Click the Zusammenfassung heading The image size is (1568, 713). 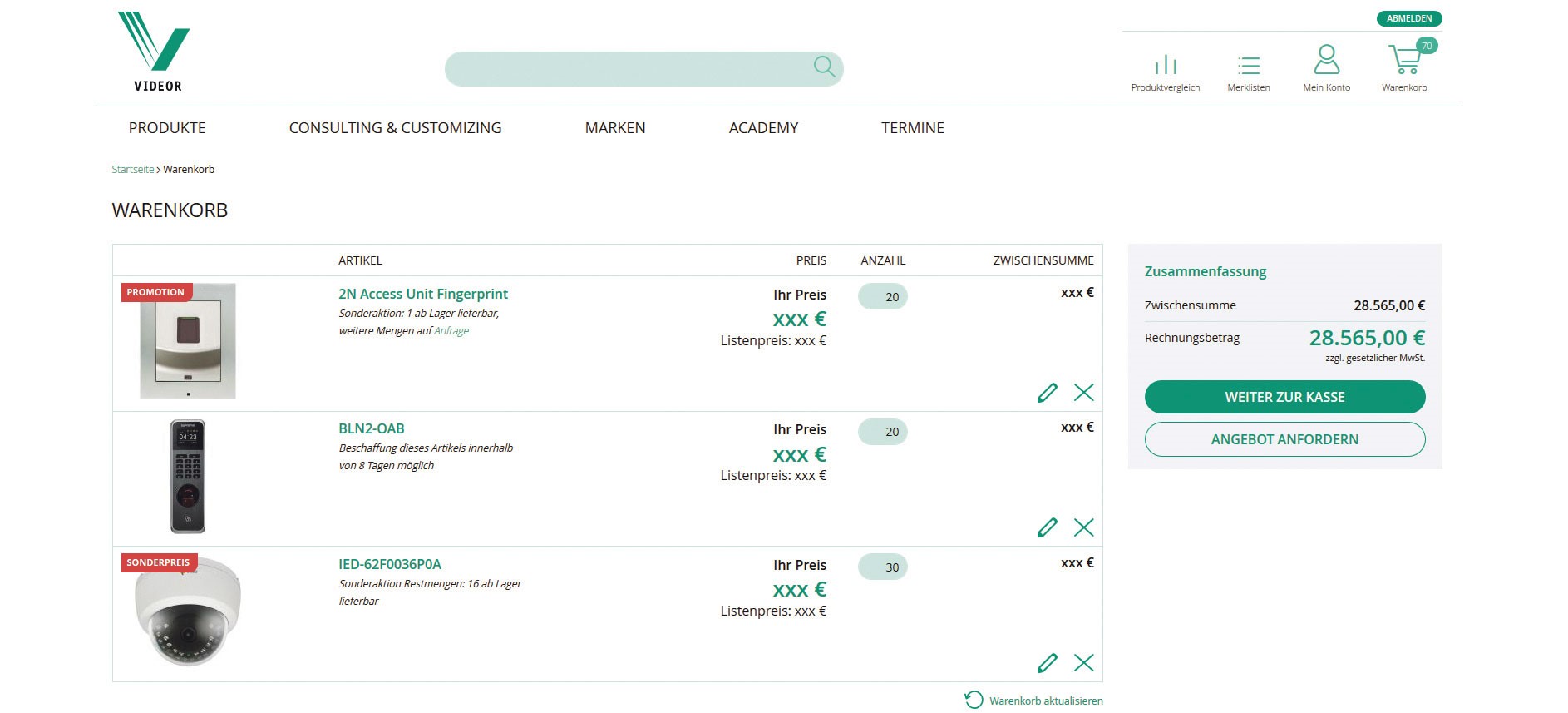click(1205, 271)
